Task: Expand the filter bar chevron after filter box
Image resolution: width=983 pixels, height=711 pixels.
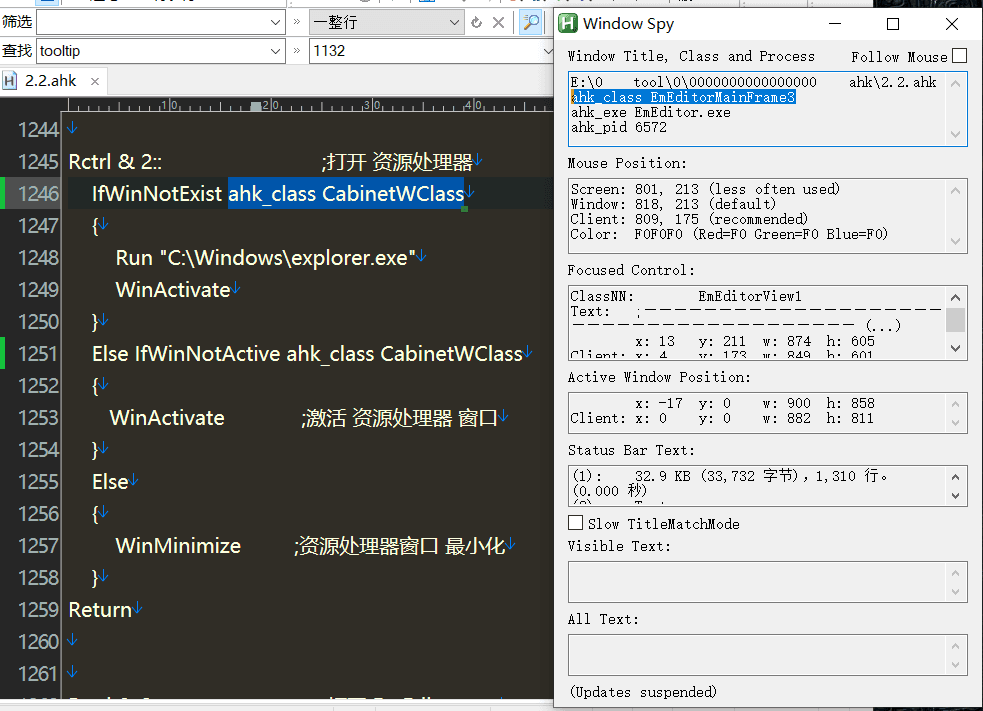Action: pyautogui.click(x=297, y=22)
